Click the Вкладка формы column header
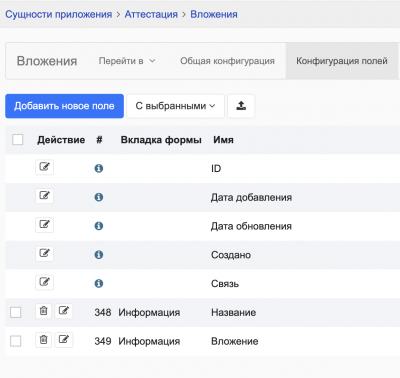Viewport: 400px width, 378px height. [x=161, y=140]
